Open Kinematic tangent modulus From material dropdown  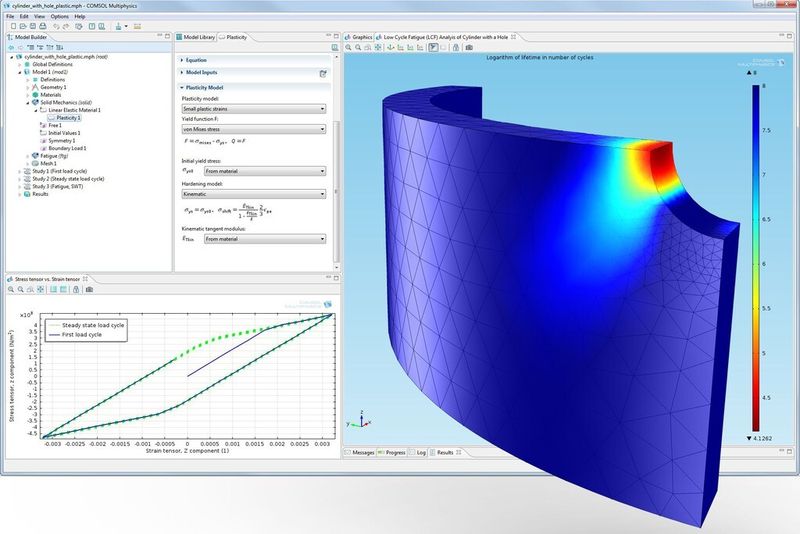pos(265,239)
